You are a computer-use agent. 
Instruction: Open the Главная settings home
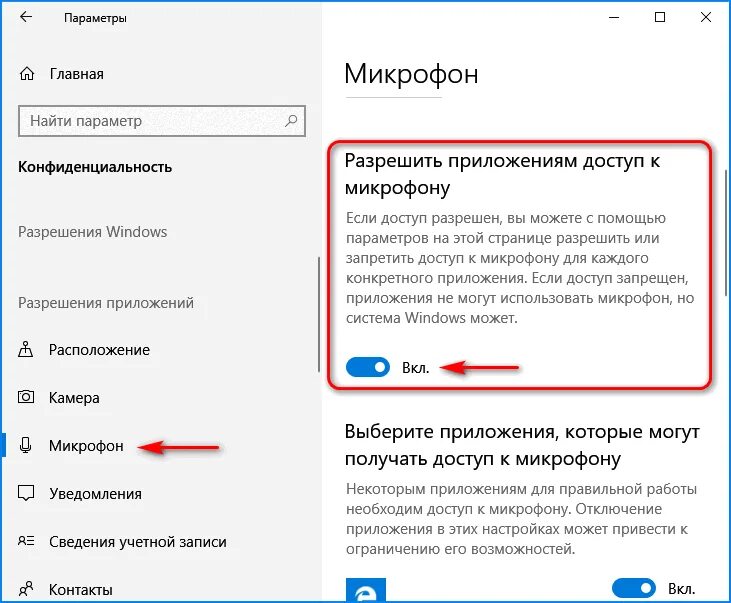(x=77, y=74)
